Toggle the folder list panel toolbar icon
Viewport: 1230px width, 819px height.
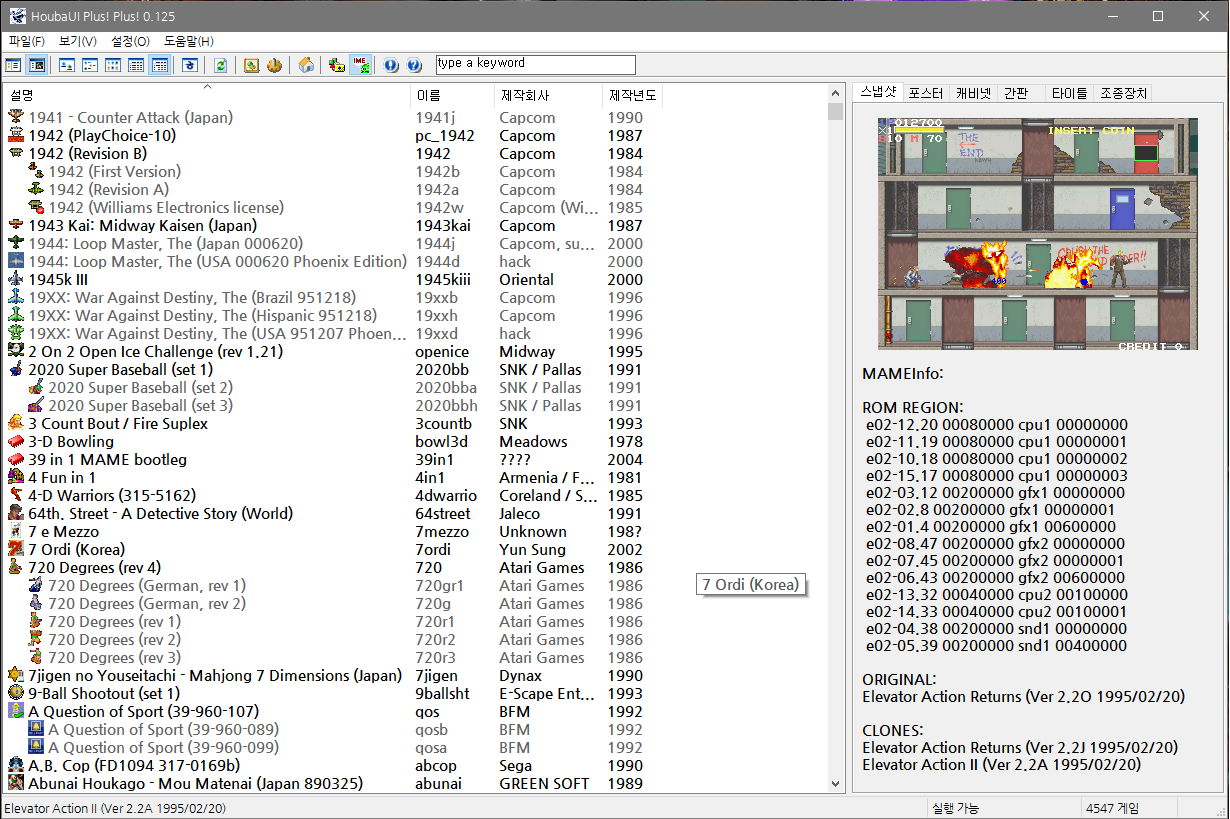tap(13, 65)
